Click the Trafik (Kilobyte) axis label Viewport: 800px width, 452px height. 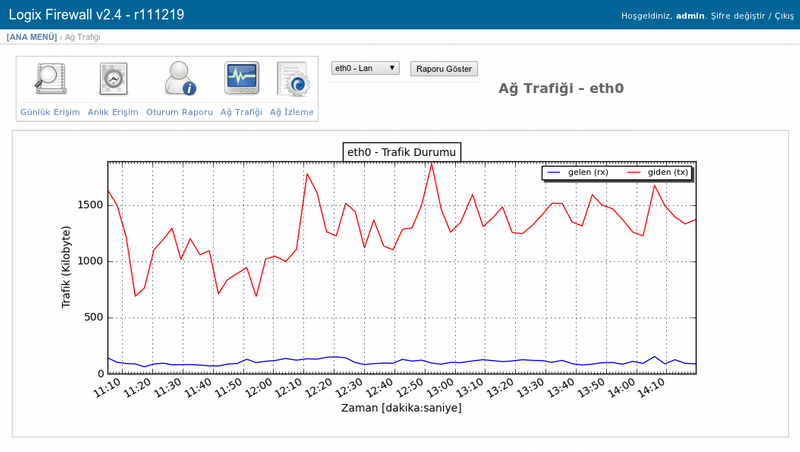pos(66,267)
